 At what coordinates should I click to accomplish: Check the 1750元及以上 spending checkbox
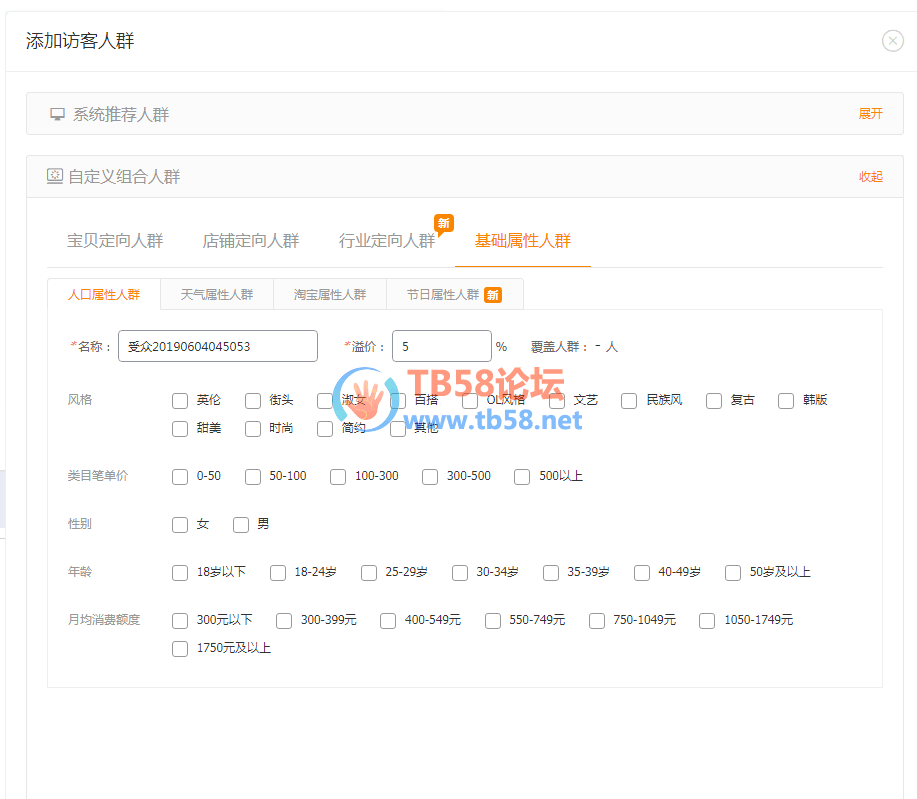pos(180,649)
